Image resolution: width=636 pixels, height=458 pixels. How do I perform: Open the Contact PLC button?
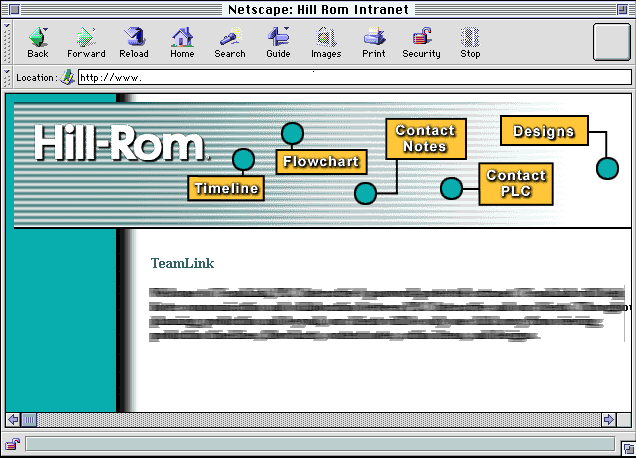coord(516,184)
